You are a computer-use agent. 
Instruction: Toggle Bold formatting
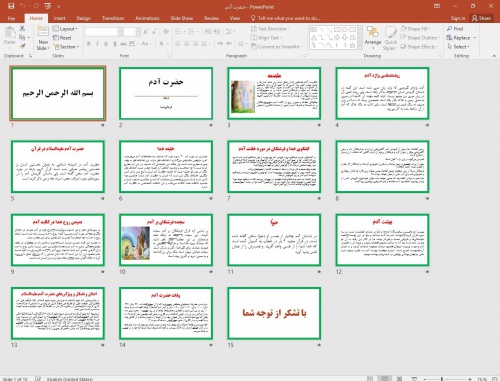[x=89, y=44]
